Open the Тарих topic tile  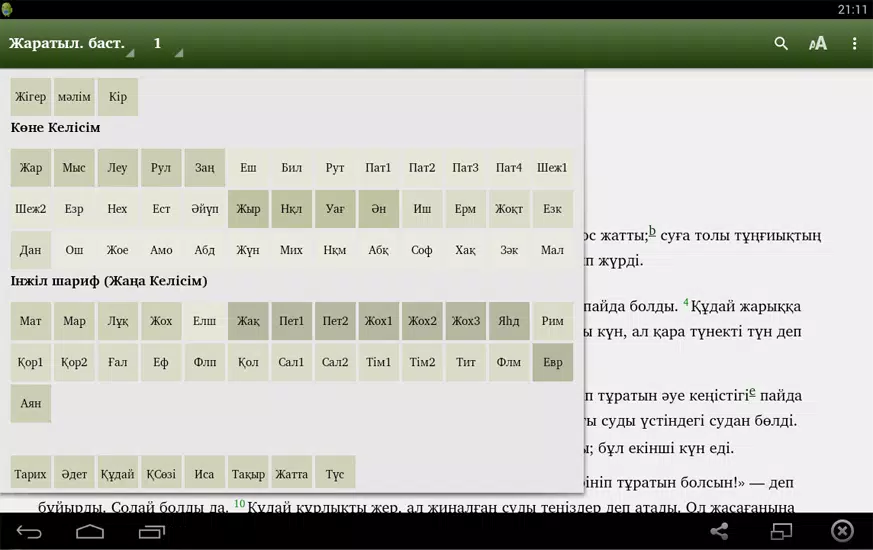coord(31,474)
